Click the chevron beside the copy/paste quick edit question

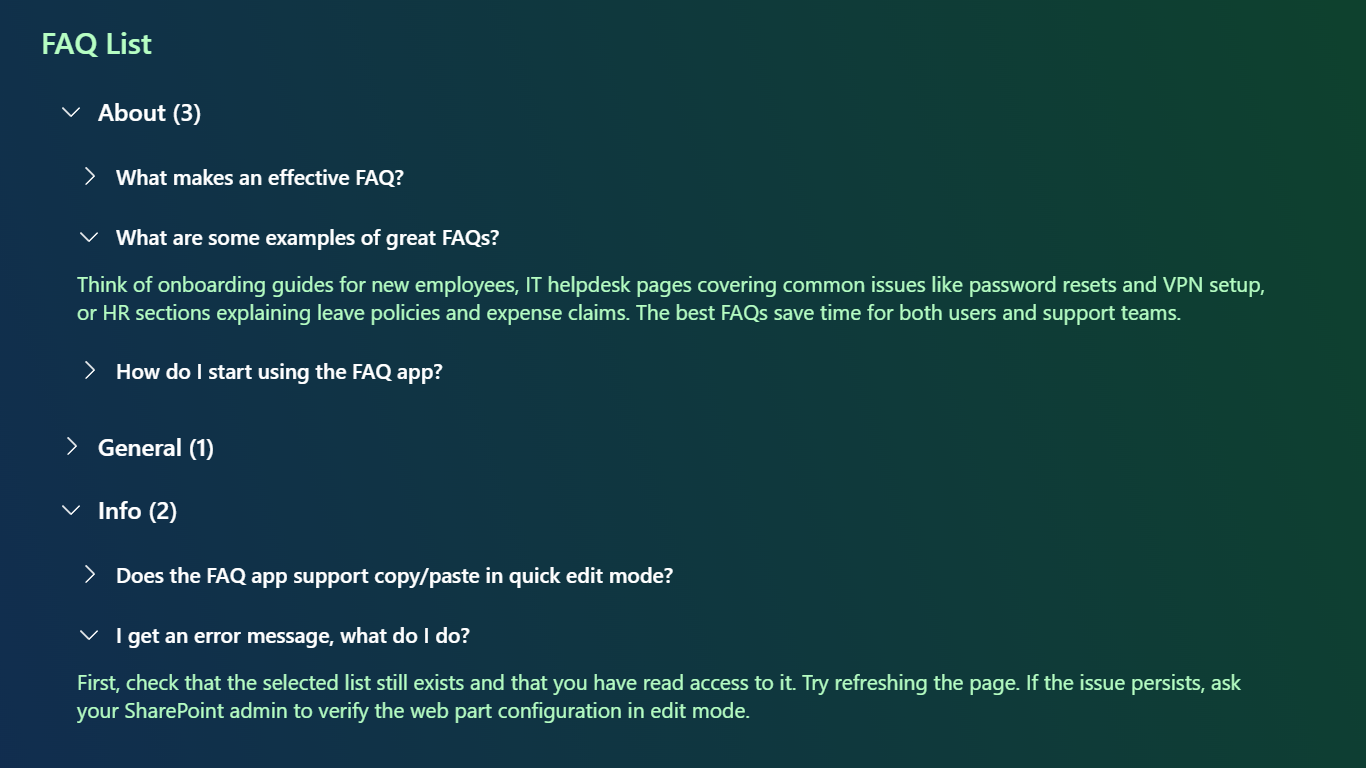point(90,575)
